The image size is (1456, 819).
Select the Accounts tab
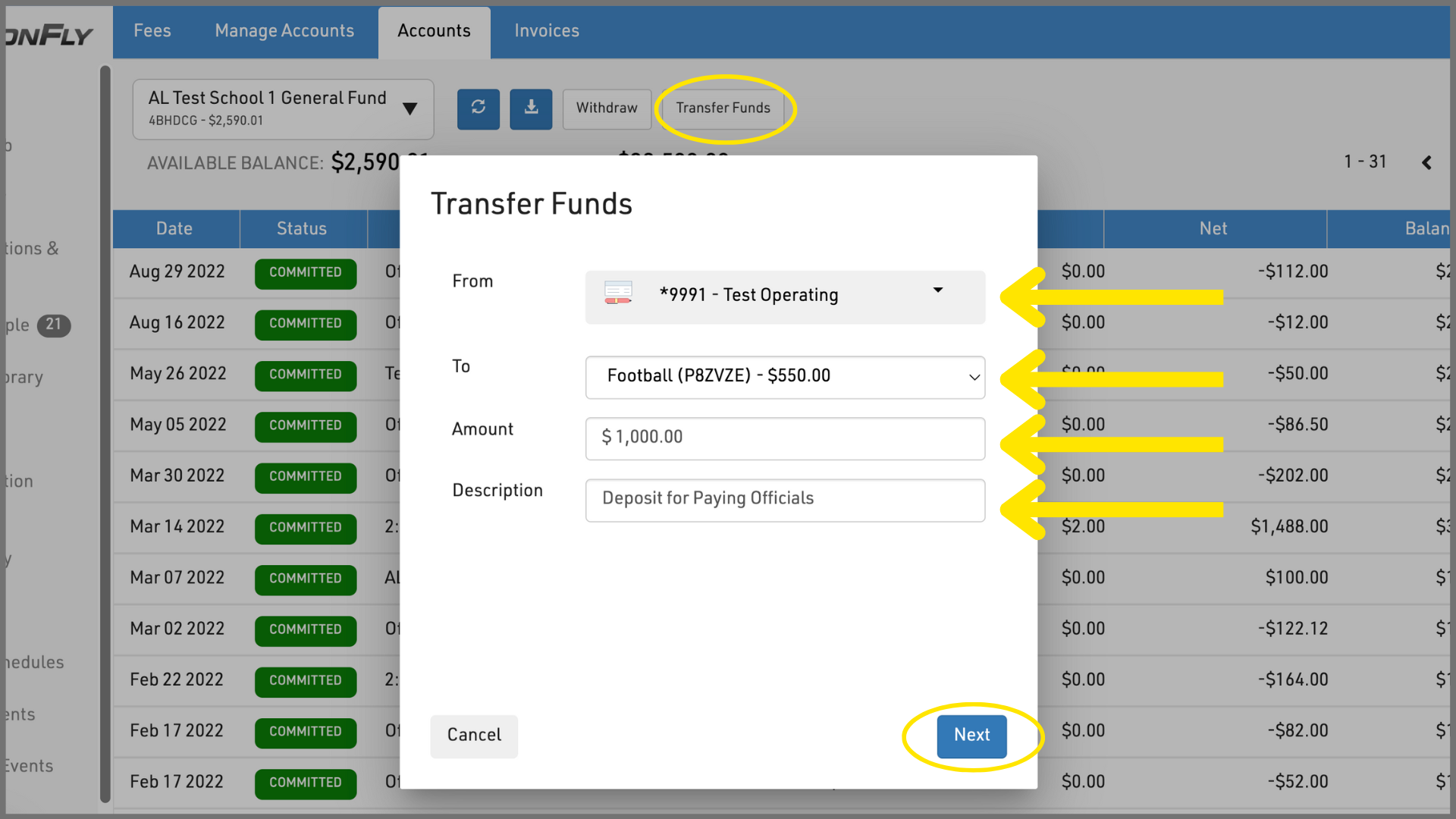tap(434, 31)
